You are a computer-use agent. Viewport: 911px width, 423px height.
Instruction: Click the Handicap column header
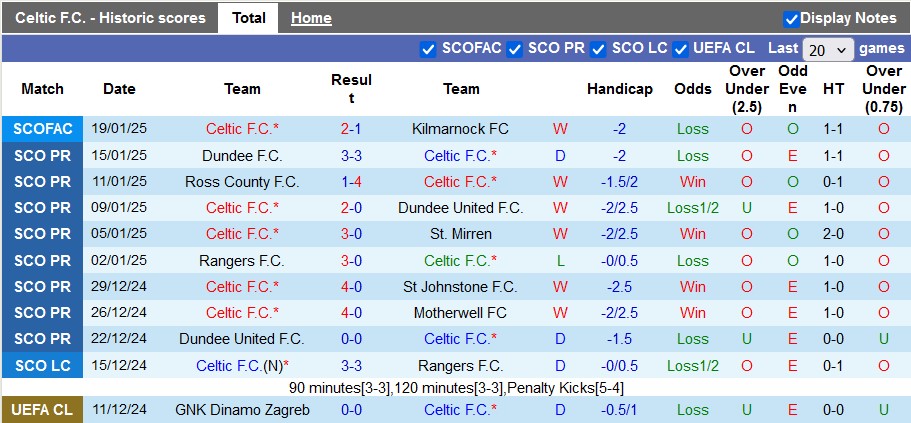(x=619, y=89)
